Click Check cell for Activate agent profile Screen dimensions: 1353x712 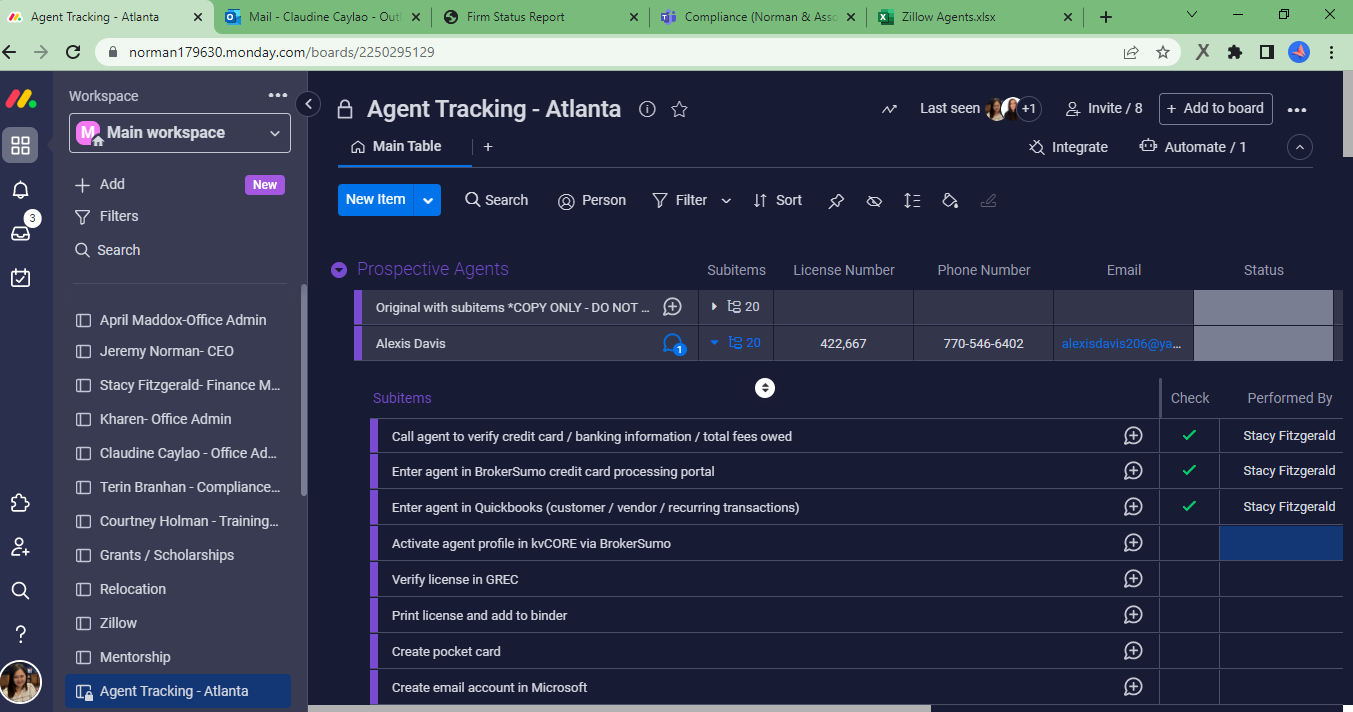[1189, 543]
